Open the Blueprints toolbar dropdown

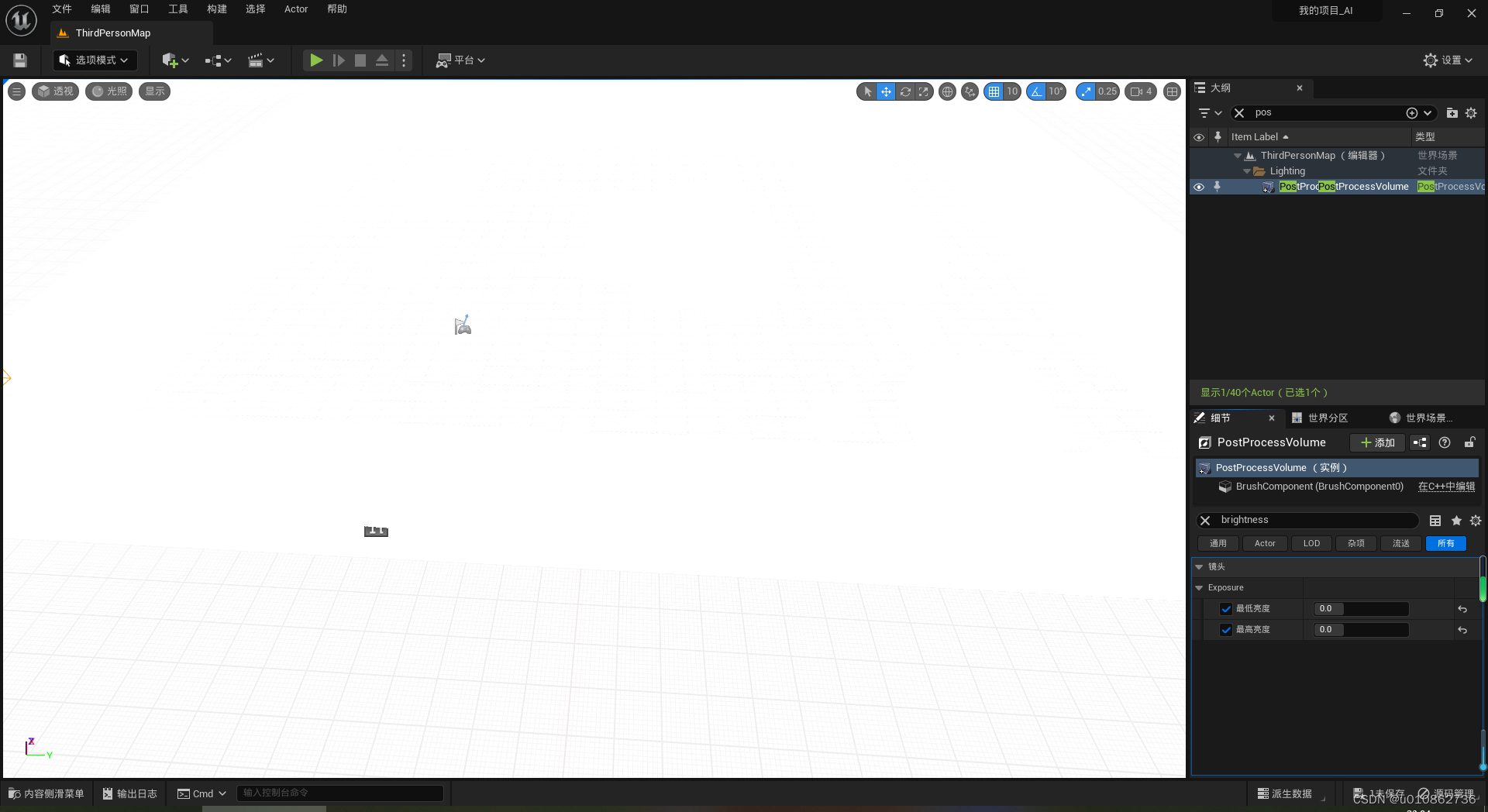(219, 60)
